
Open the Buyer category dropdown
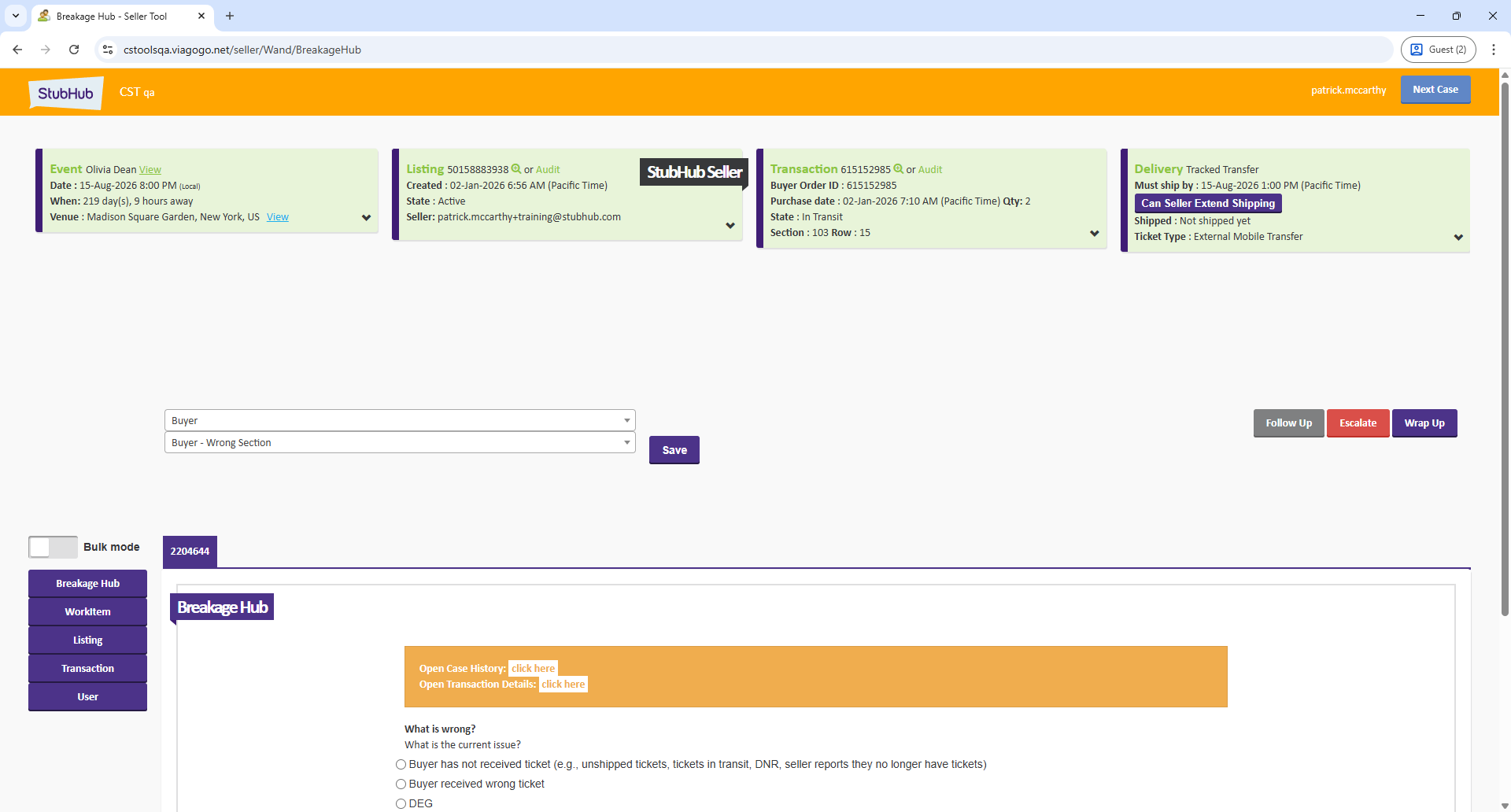click(399, 421)
